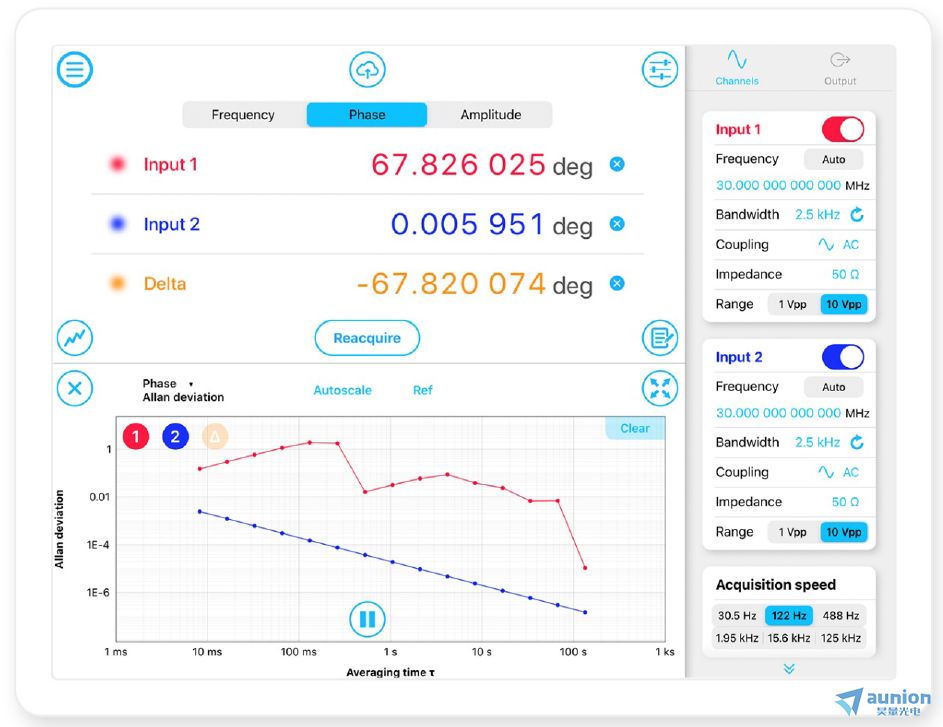The height and width of the screenshot is (727, 943).
Task: Expand the plot to full screen
Action: 660,388
